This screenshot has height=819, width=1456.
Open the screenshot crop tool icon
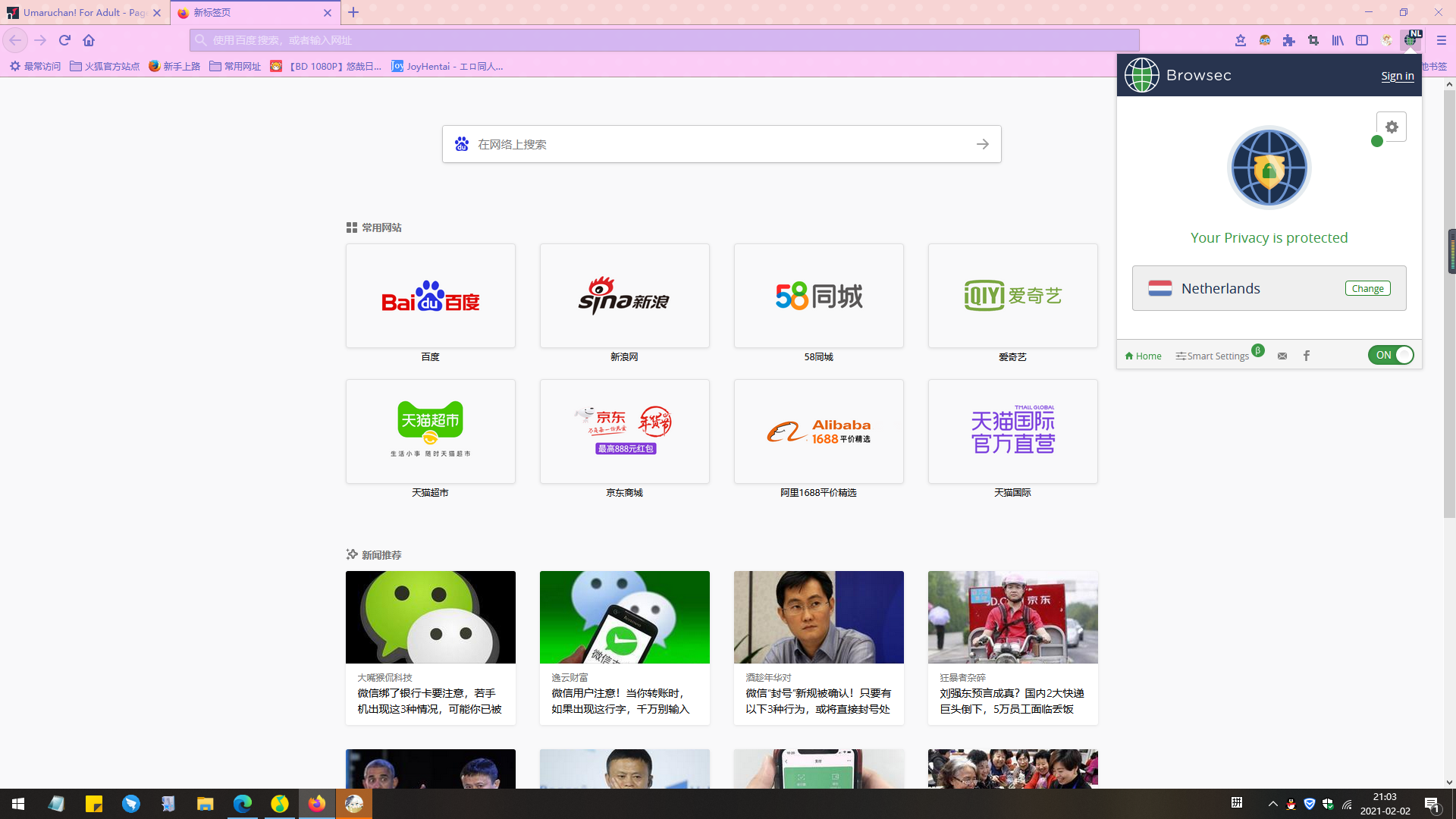tap(1313, 40)
